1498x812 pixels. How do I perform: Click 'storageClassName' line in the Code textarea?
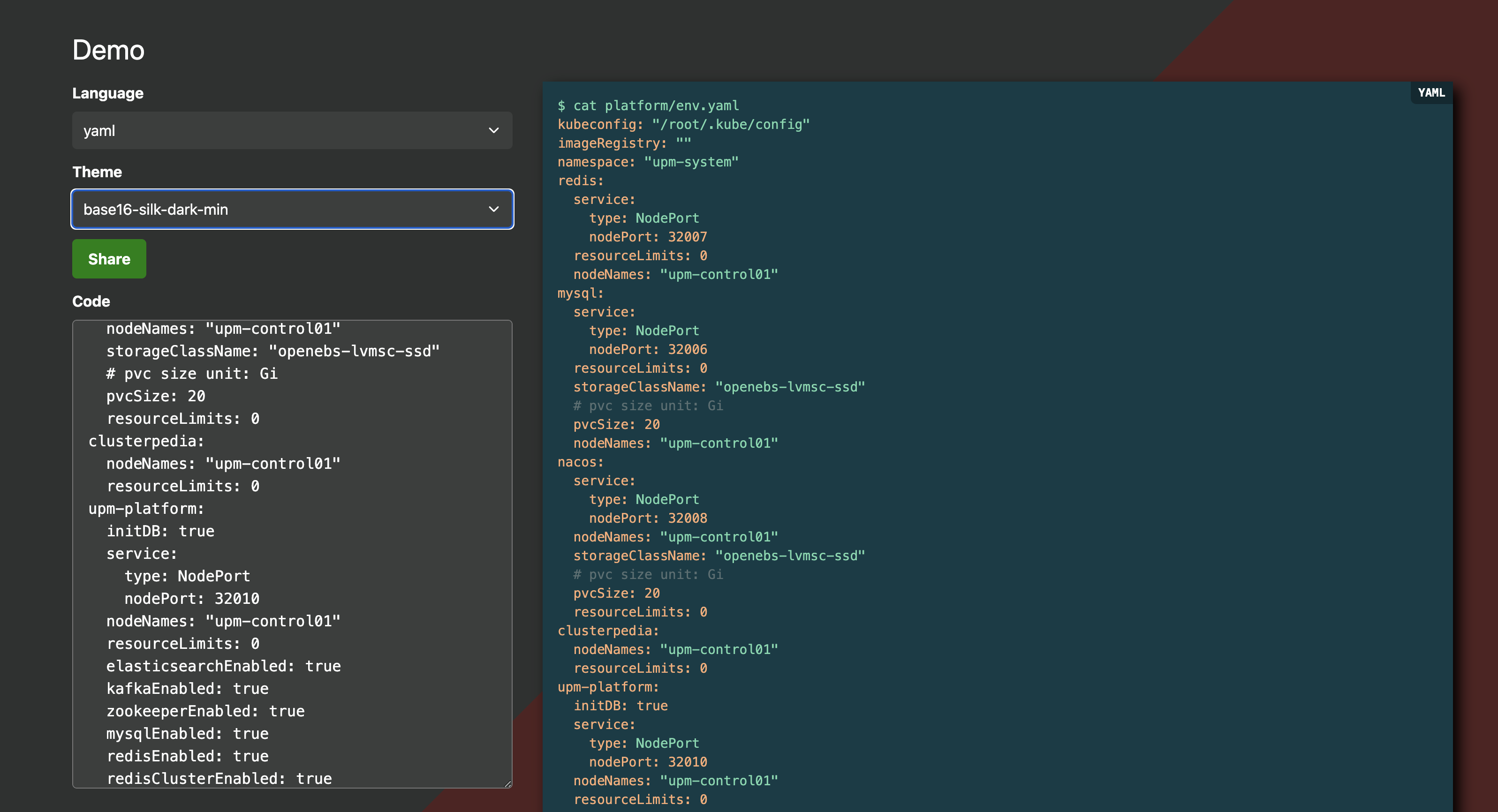point(273,351)
